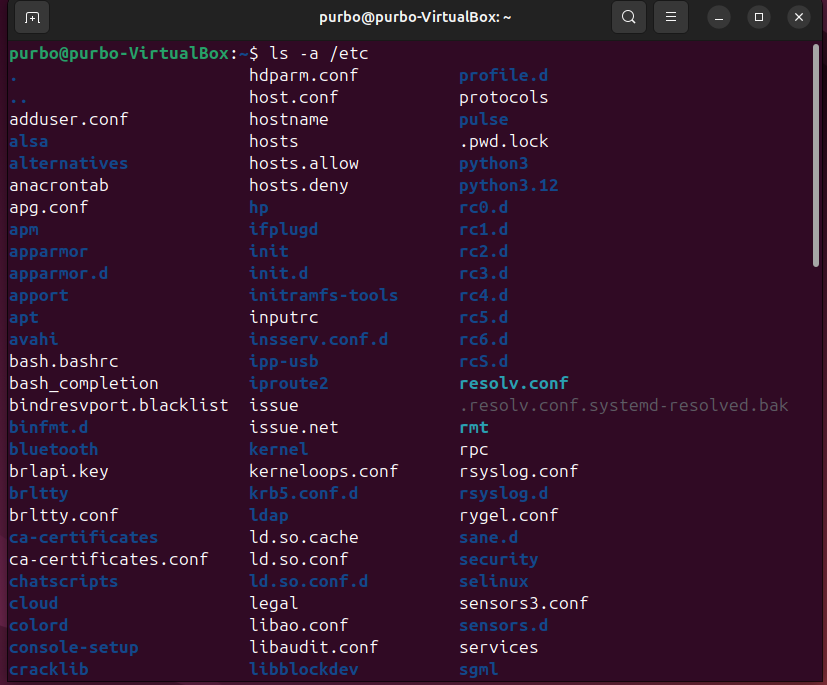Click the rmt symlink entry
The width and height of the screenshot is (827, 685).
point(474,427)
